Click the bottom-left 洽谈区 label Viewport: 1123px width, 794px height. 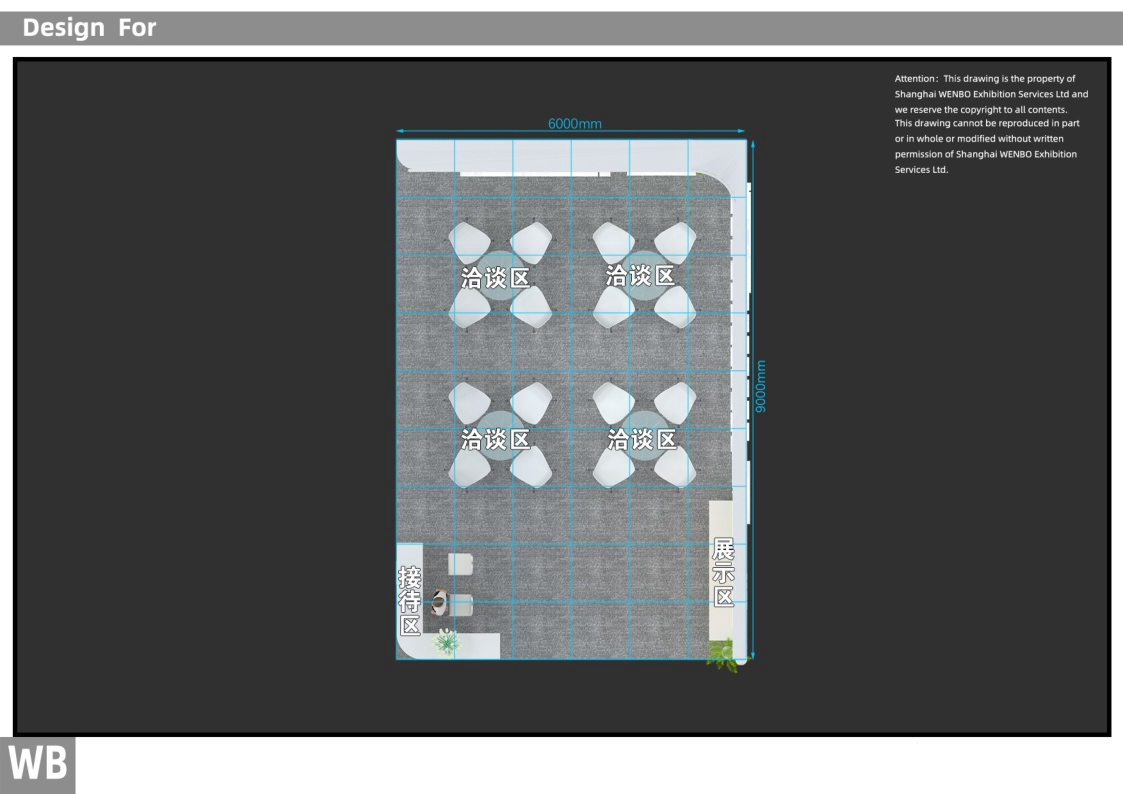(496, 439)
